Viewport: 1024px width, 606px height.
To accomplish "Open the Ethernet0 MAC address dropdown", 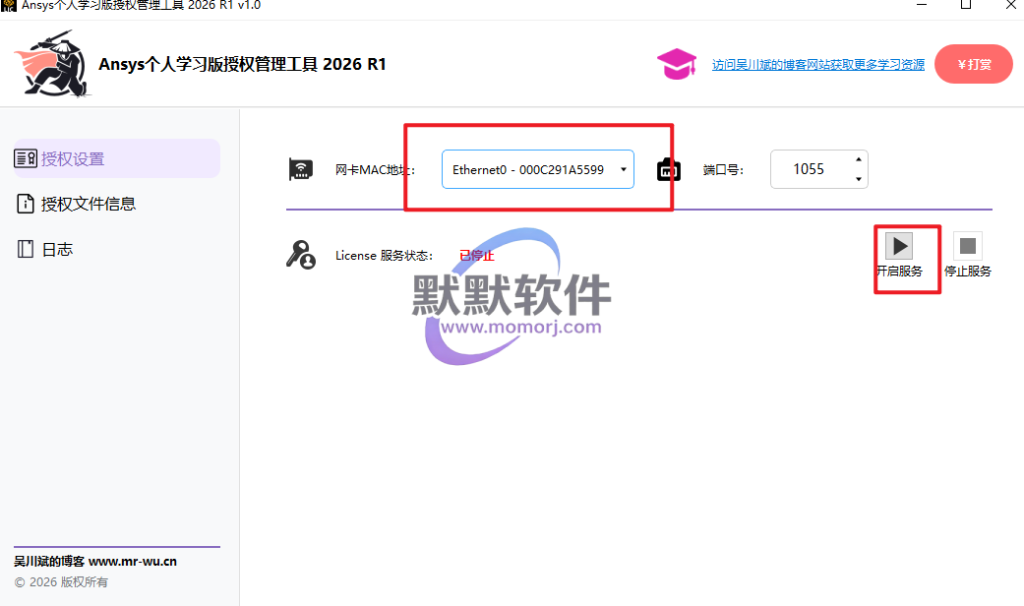I will pyautogui.click(x=528, y=170).
